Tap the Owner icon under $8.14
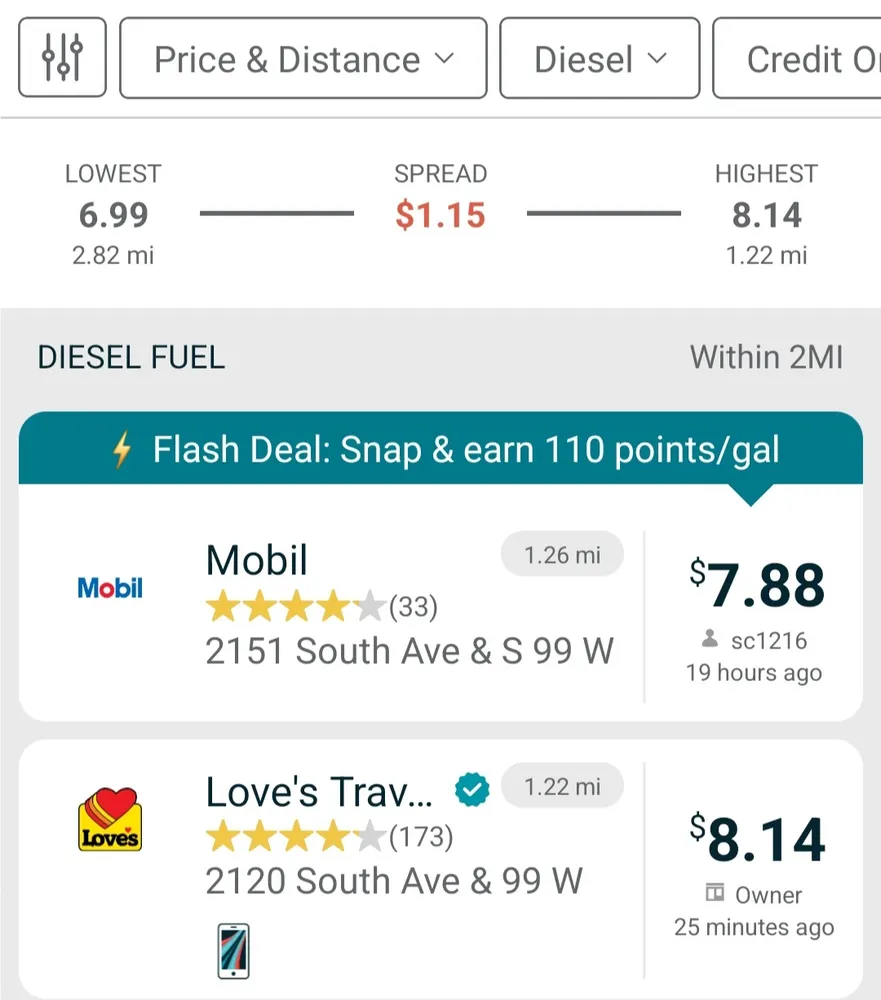This screenshot has height=1000, width=881. [715, 894]
